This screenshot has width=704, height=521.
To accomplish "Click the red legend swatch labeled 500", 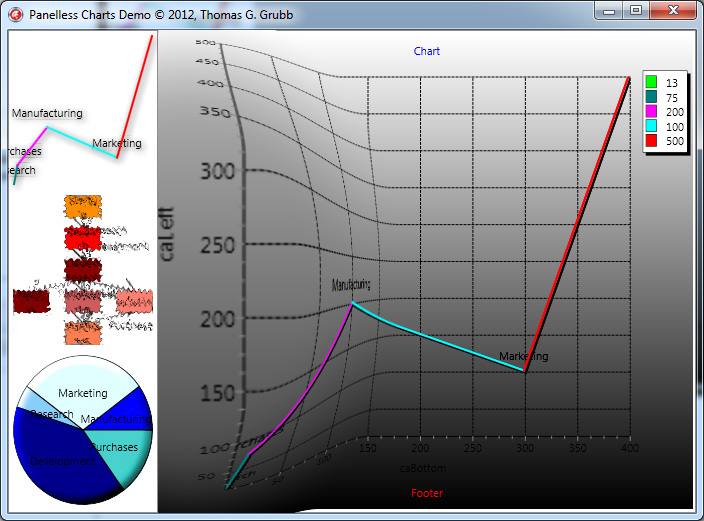I will pyautogui.click(x=651, y=142).
